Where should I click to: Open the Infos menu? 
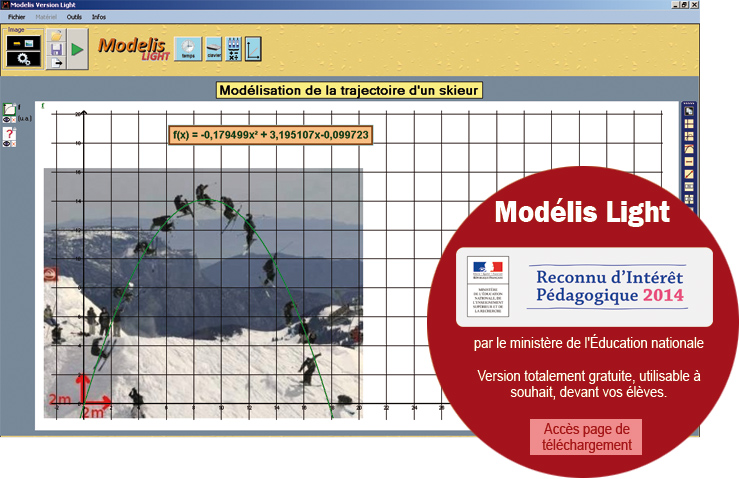click(x=99, y=17)
